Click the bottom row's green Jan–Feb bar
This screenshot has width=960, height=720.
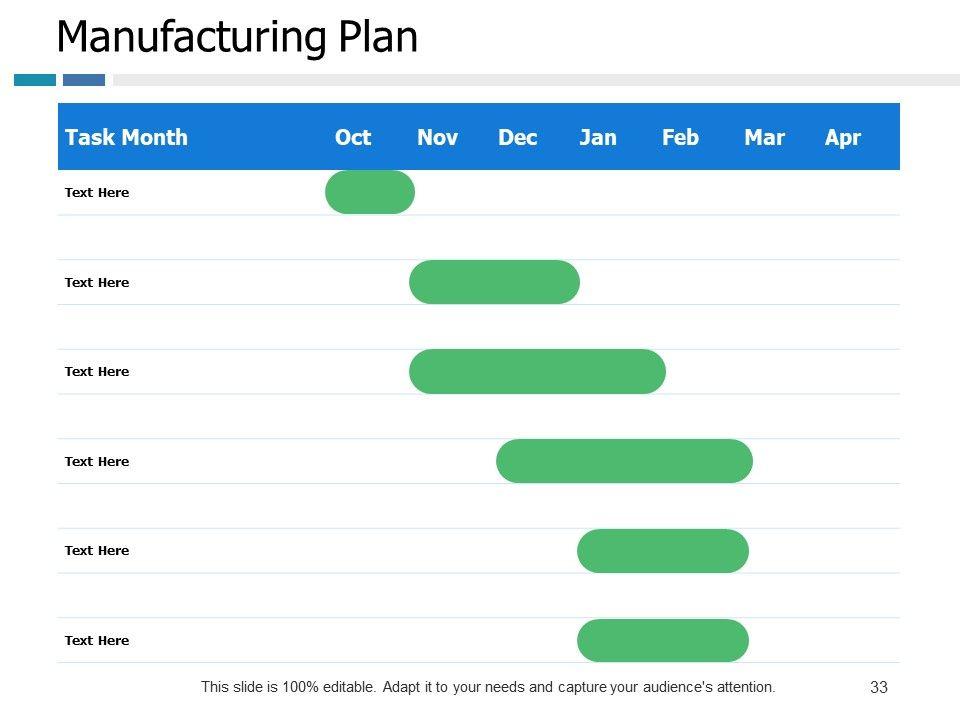tap(662, 640)
